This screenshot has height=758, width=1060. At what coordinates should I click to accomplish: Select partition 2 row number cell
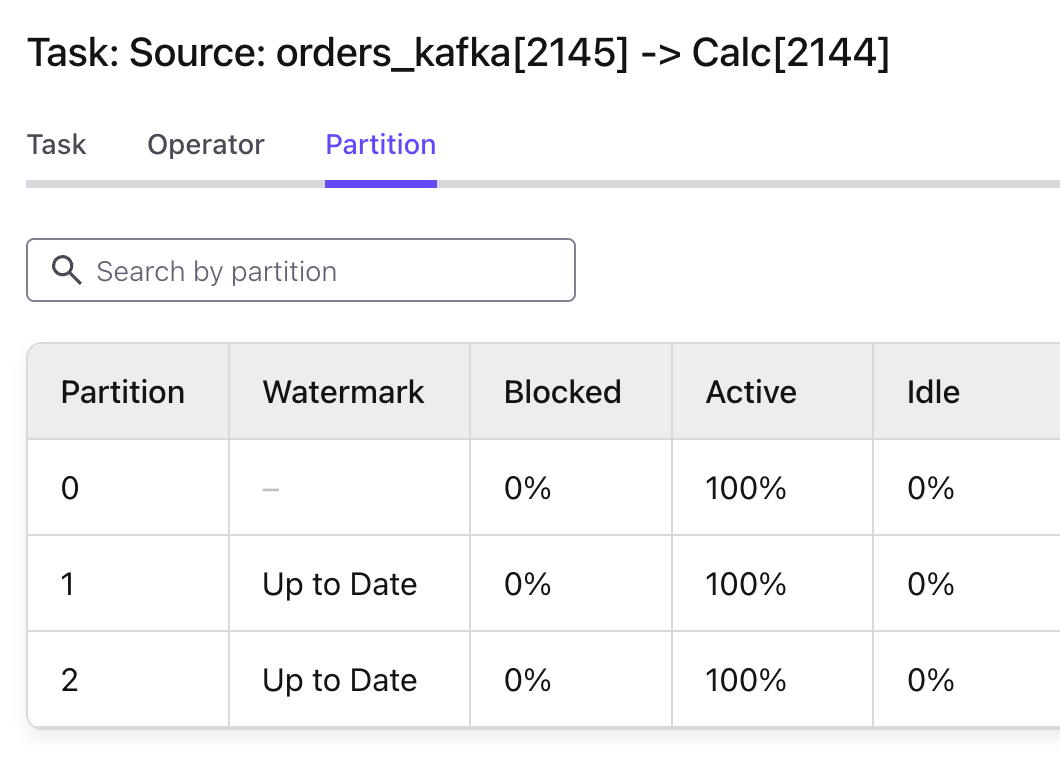tap(70, 680)
